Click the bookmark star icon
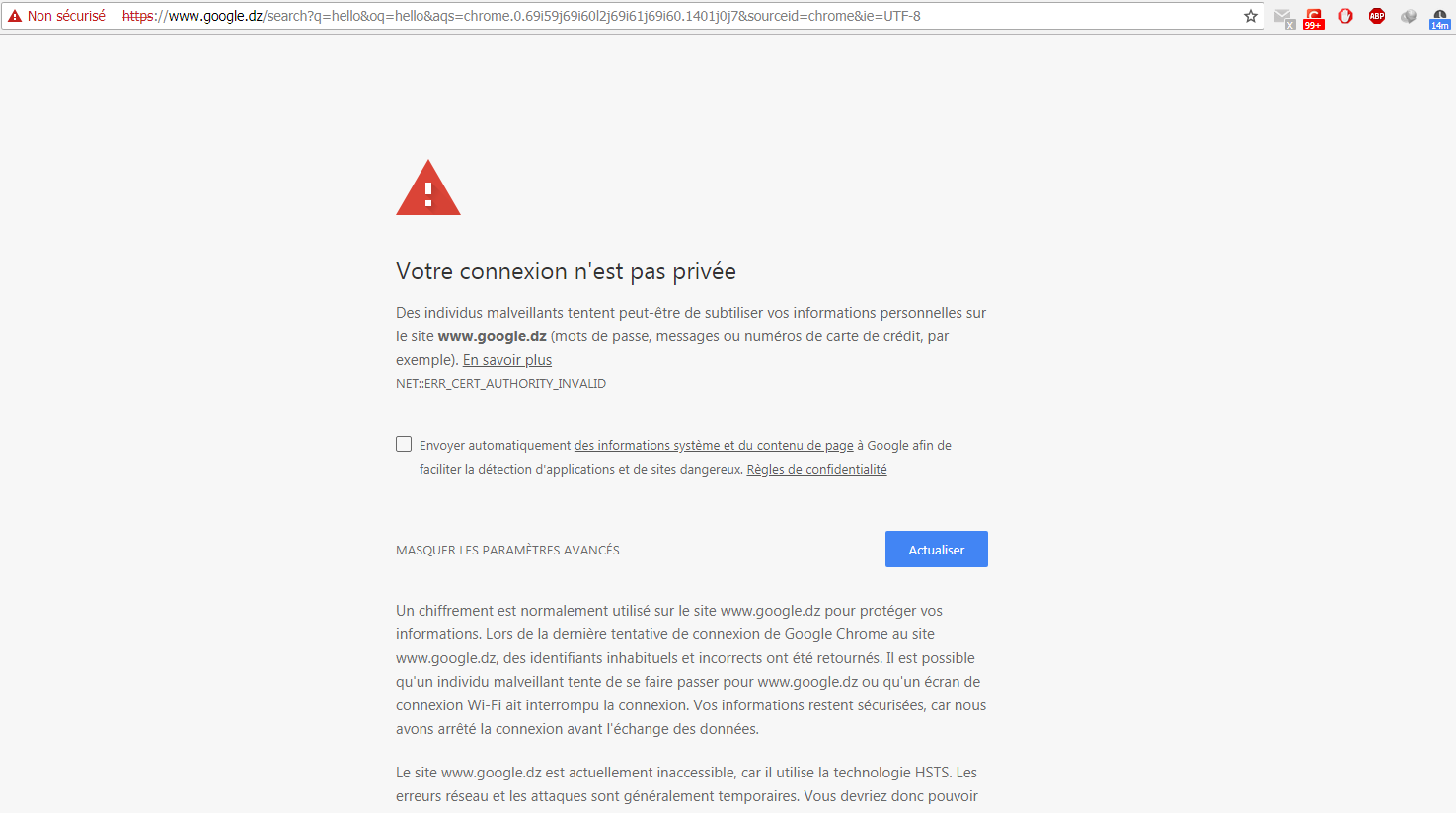Image resolution: width=1456 pixels, height=813 pixels. point(1251,16)
